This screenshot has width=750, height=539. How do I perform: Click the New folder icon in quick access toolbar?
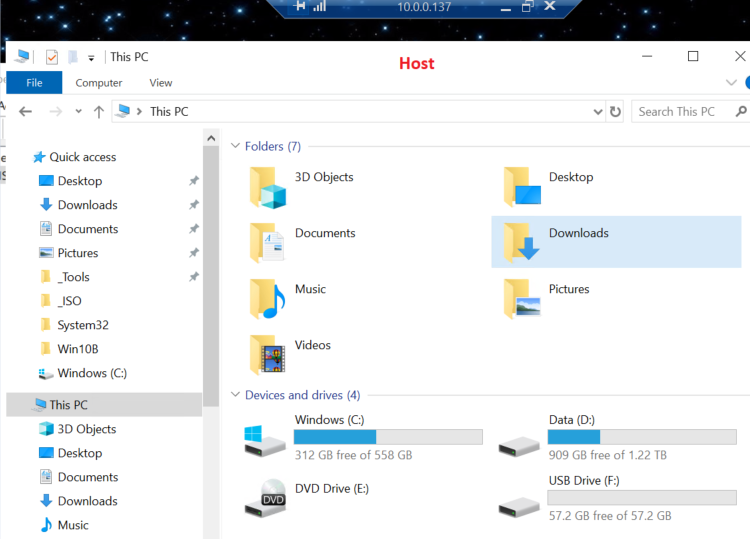(73, 57)
